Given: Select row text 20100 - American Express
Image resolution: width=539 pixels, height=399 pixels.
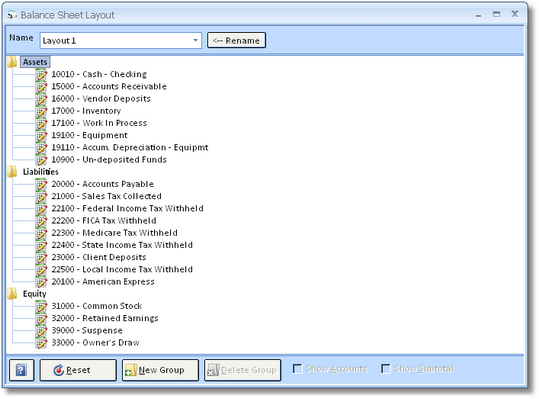Looking at the screenshot, I should [x=103, y=282].
